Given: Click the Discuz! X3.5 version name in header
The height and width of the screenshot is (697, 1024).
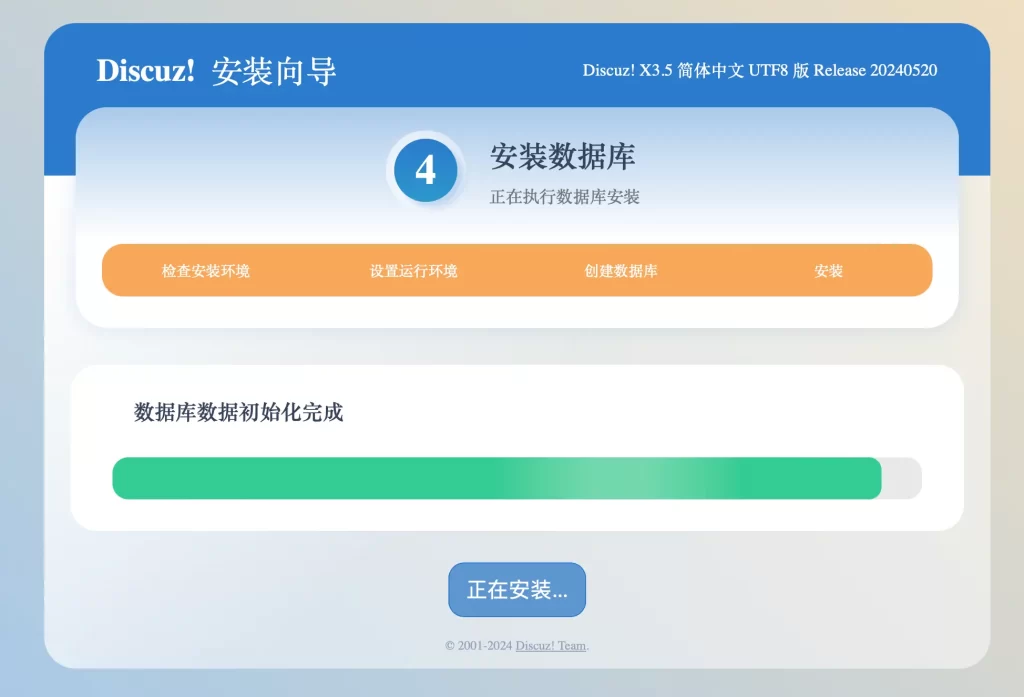Looking at the screenshot, I should pyautogui.click(x=627, y=70).
